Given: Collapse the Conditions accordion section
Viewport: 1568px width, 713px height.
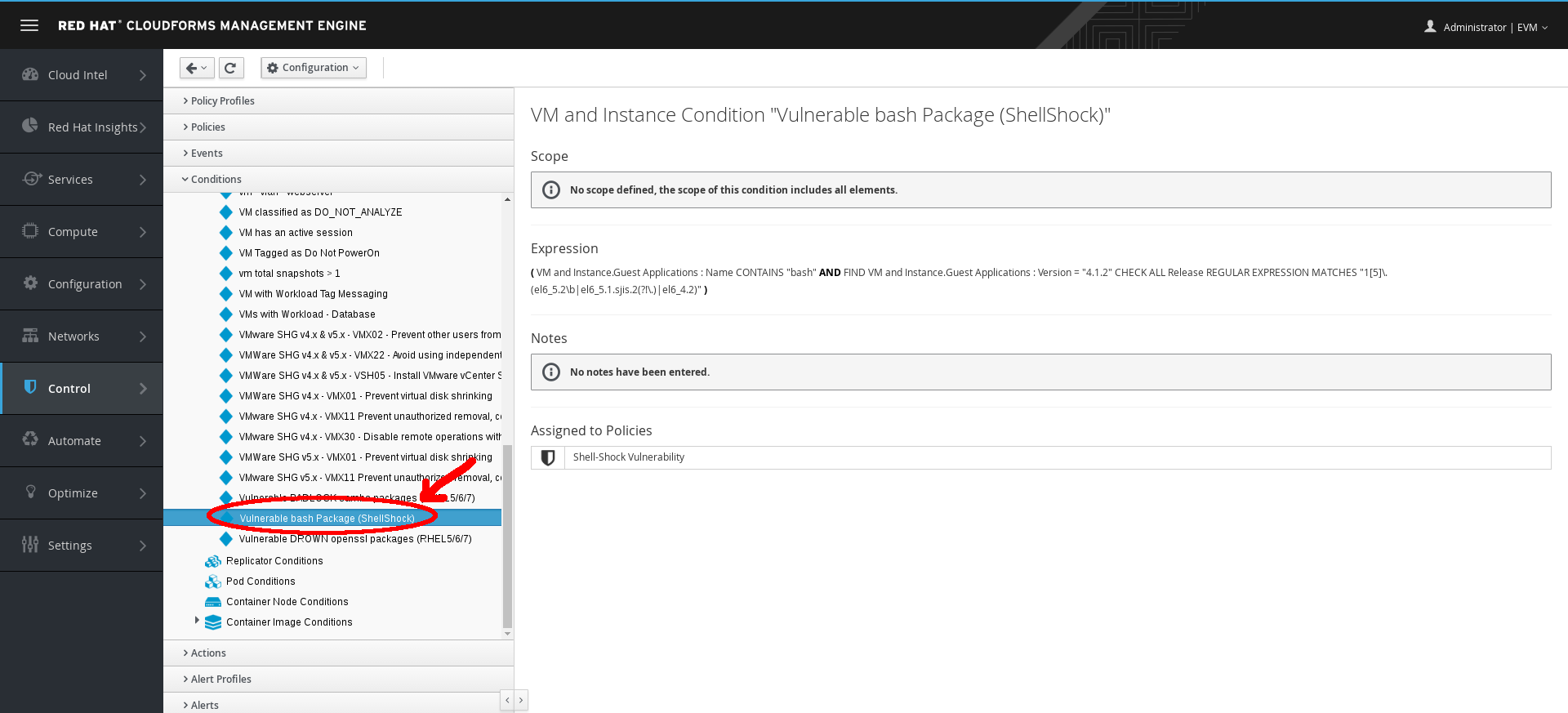Looking at the screenshot, I should point(338,179).
